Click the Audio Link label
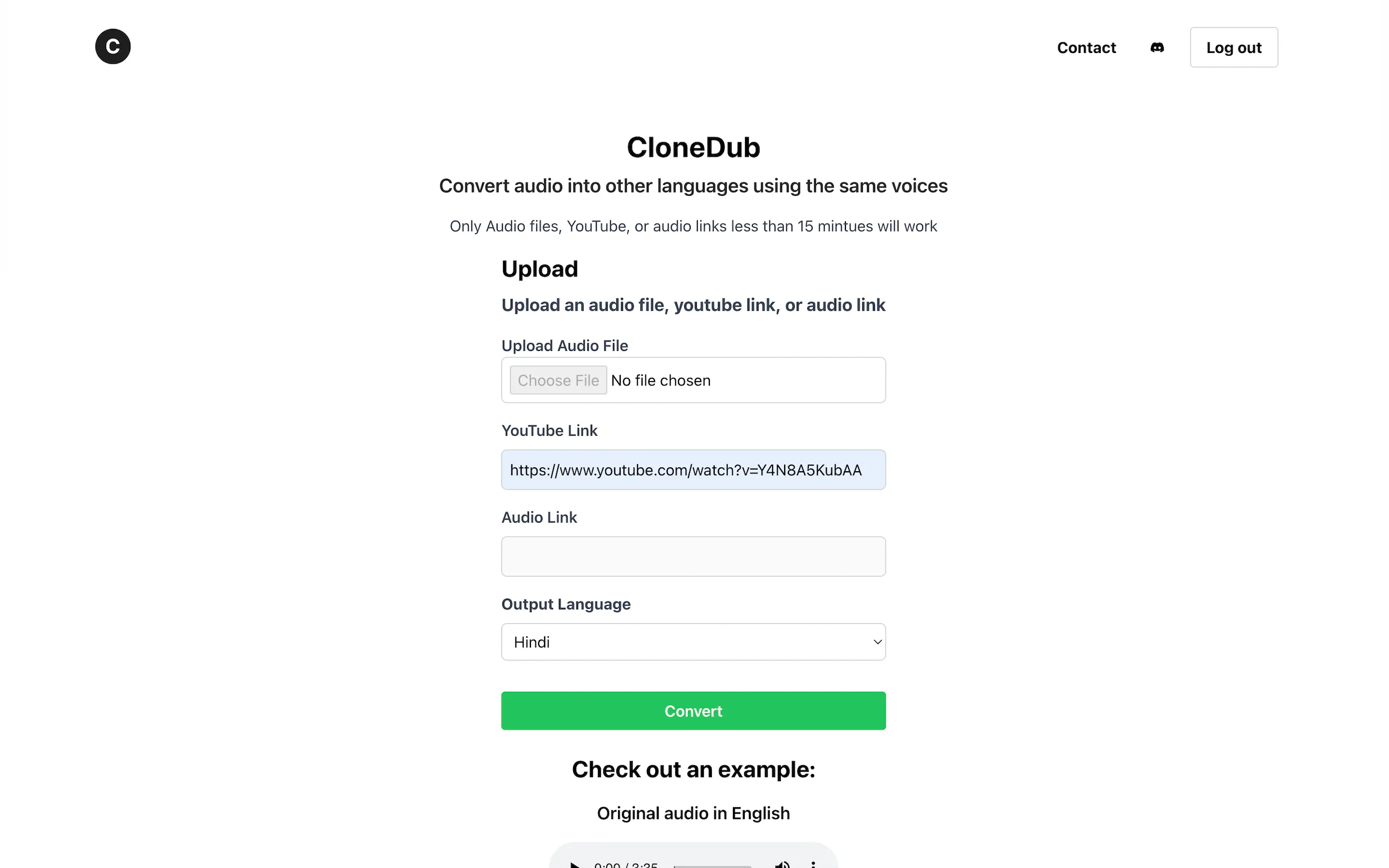Screen dimensions: 1389x868 coord(539,517)
